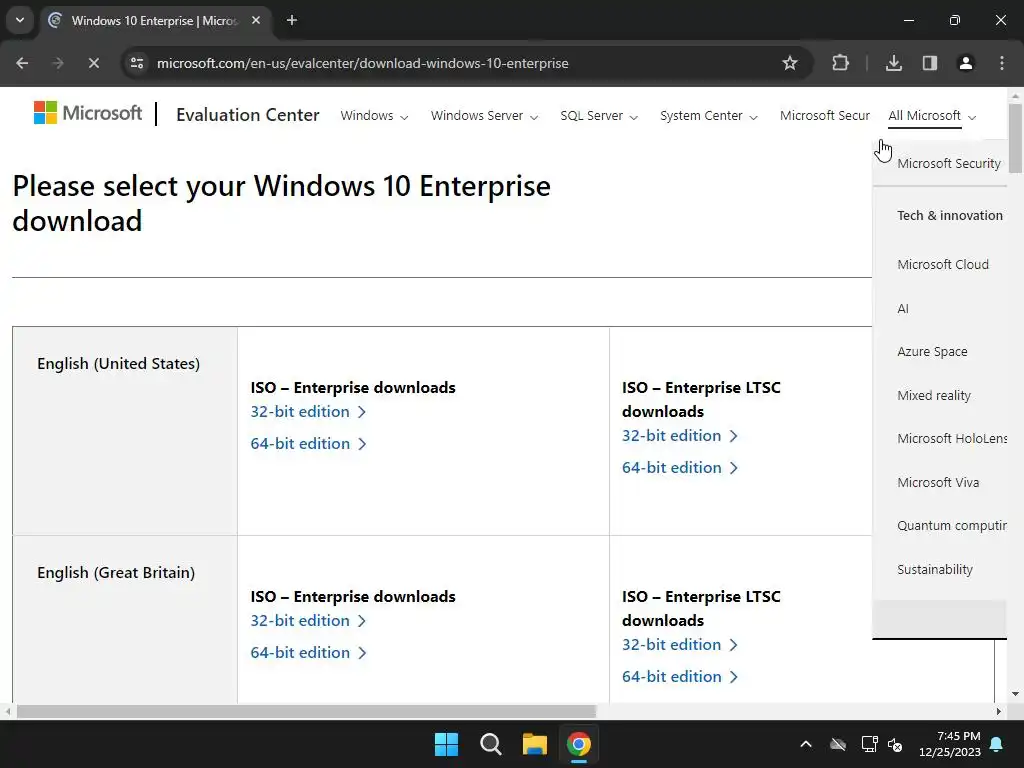Select AI menu entry

point(903,308)
